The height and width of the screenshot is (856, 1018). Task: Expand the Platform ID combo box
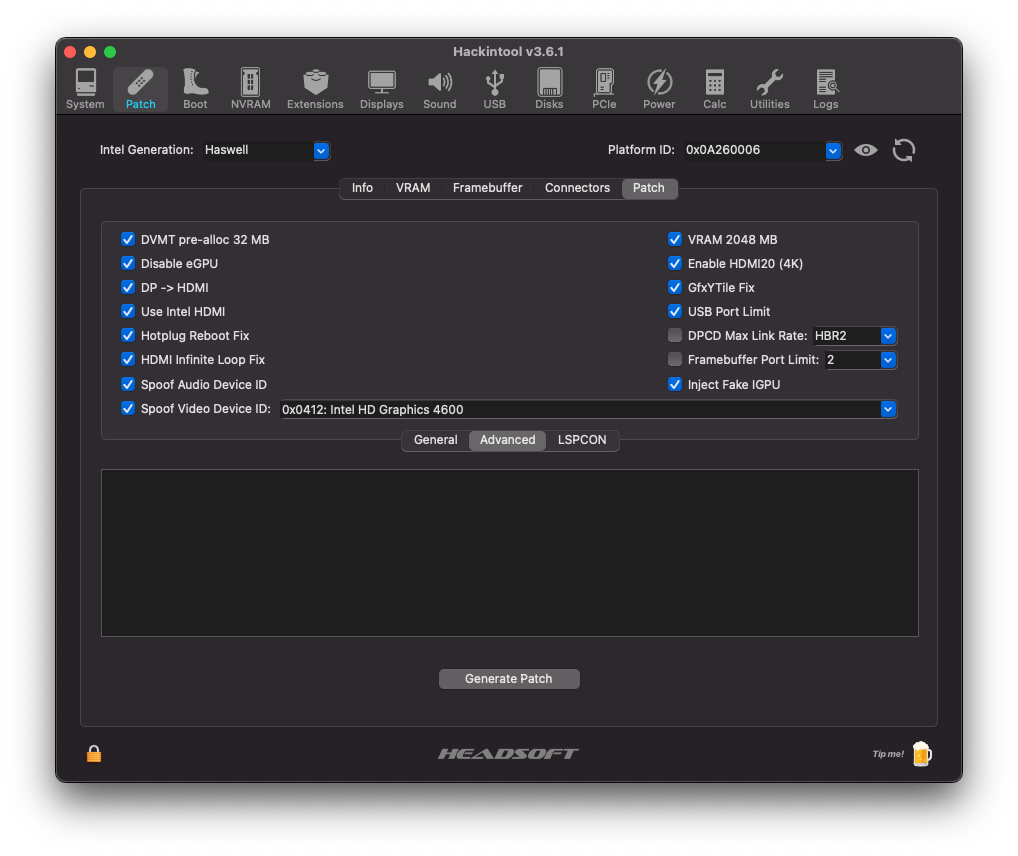click(x=833, y=150)
